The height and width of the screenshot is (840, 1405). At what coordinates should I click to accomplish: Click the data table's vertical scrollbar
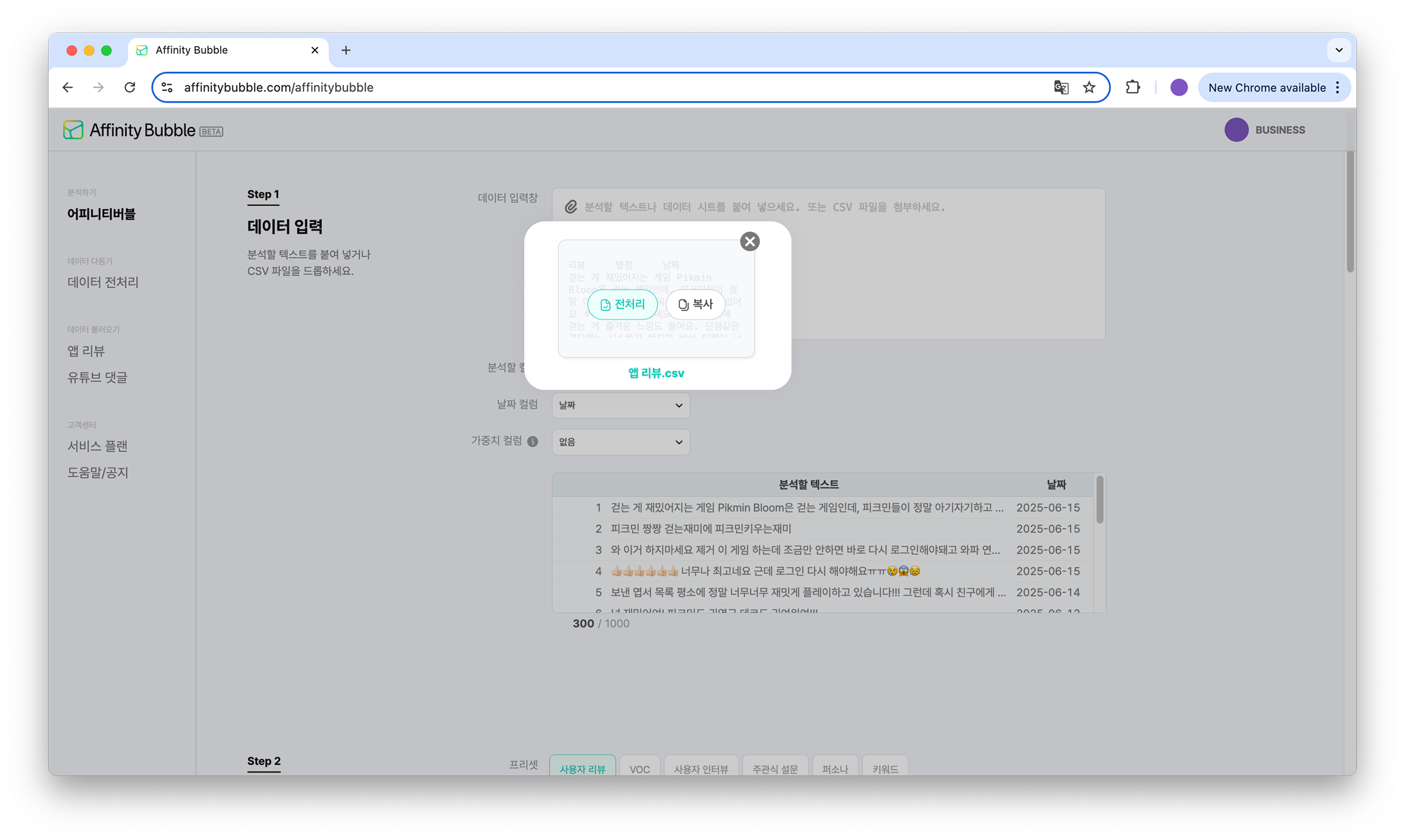(1099, 500)
